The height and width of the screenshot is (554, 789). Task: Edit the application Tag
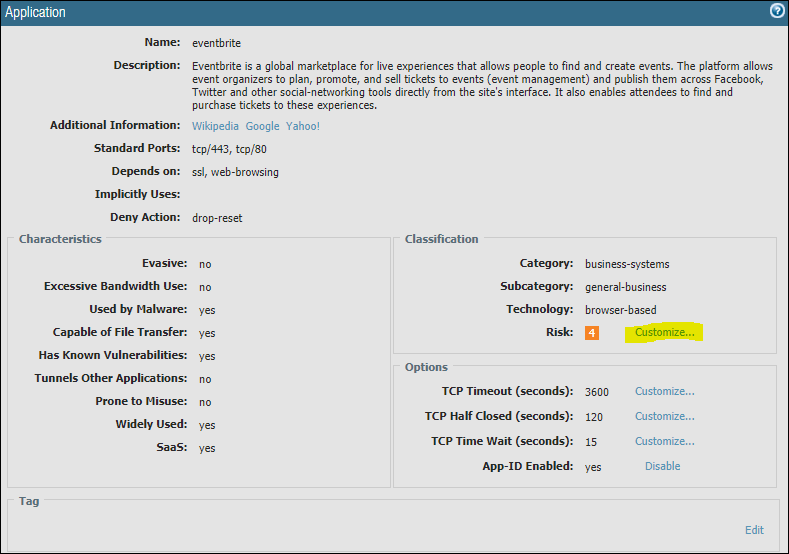pos(754,530)
